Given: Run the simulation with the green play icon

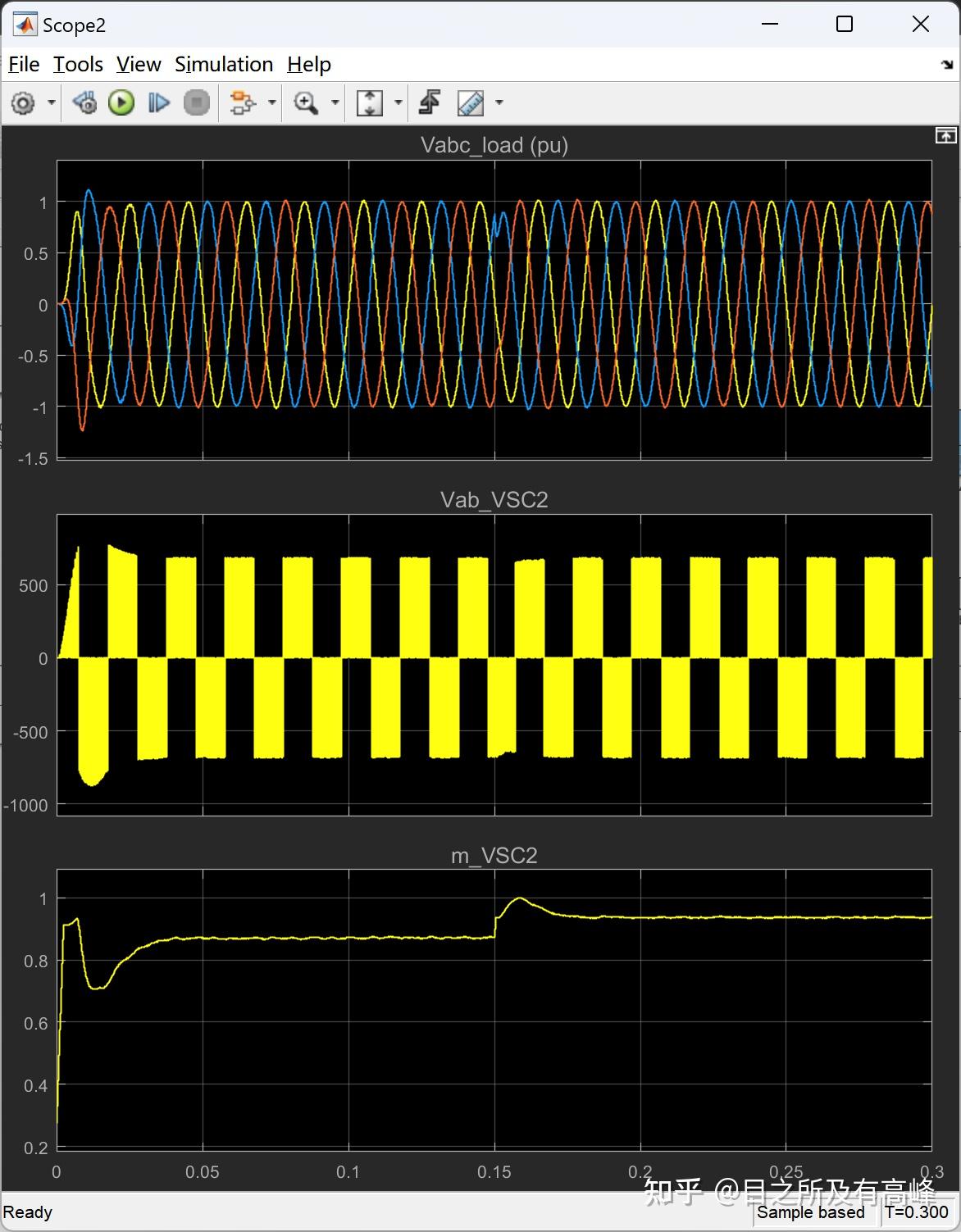Looking at the screenshot, I should coord(121,102).
